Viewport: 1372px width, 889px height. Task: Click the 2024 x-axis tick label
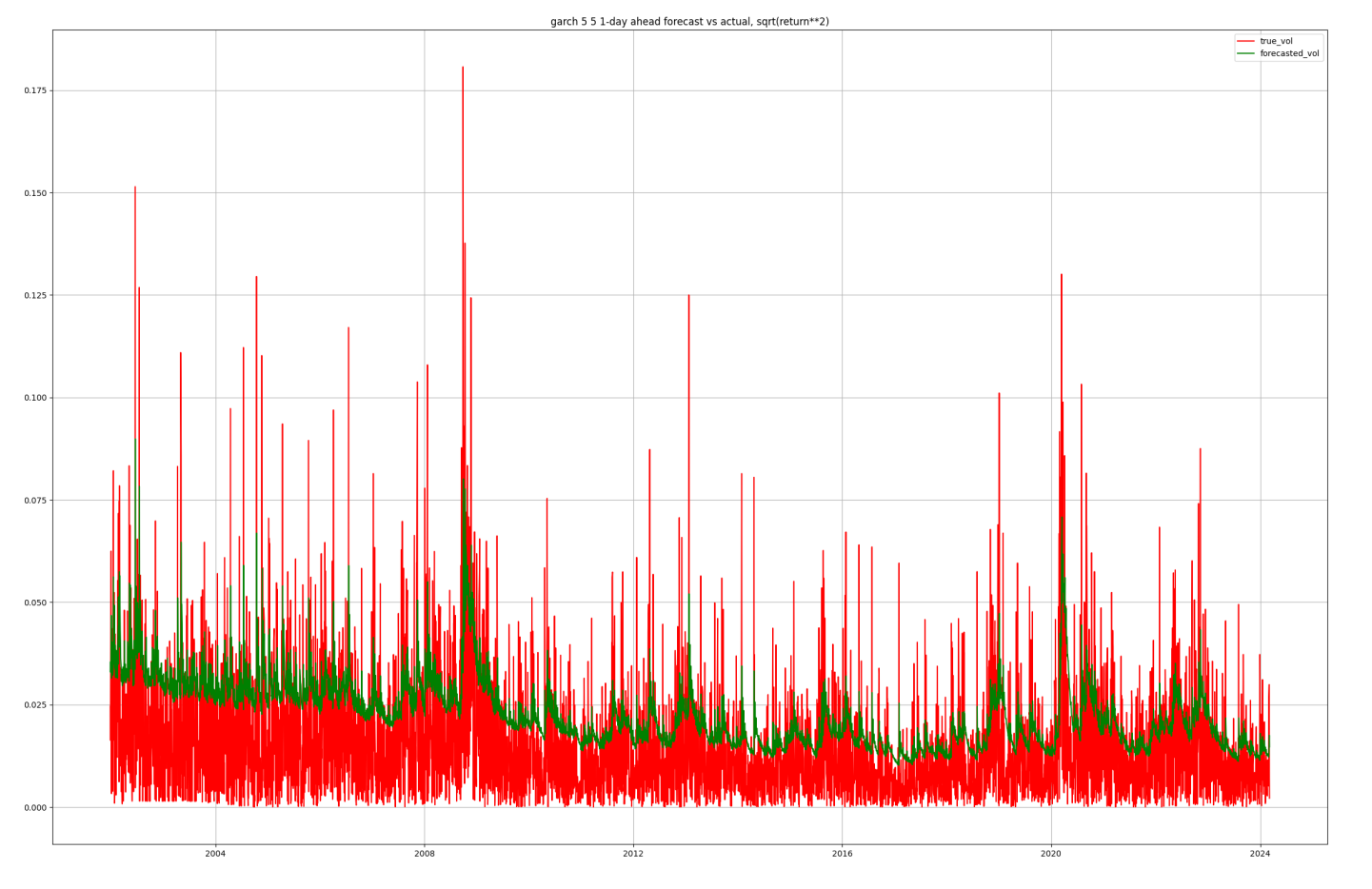1261,854
